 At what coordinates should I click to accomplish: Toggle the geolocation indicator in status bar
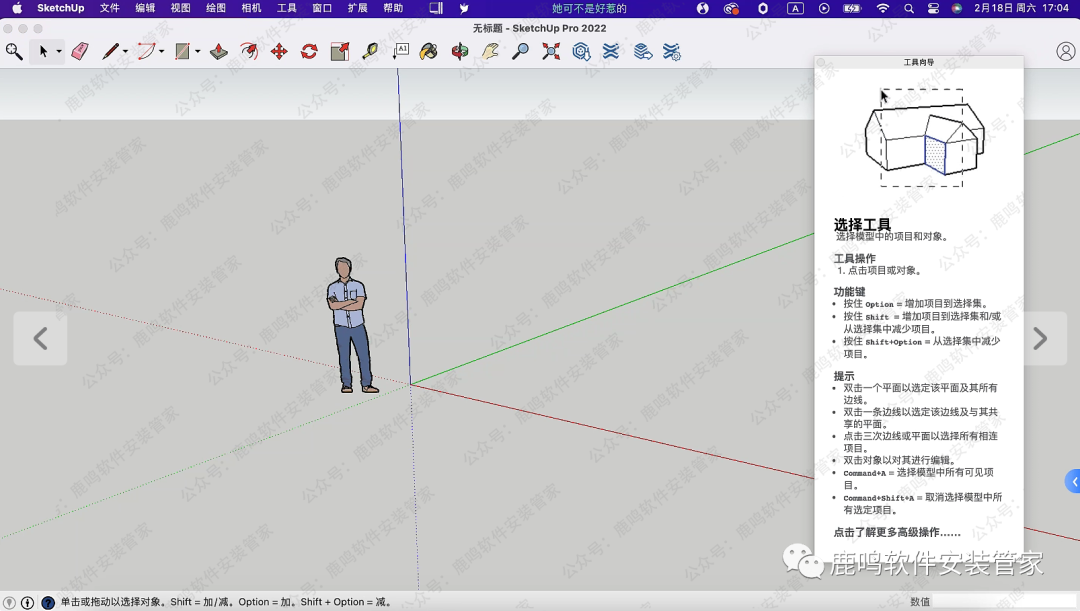pyautogui.click(x=9, y=603)
